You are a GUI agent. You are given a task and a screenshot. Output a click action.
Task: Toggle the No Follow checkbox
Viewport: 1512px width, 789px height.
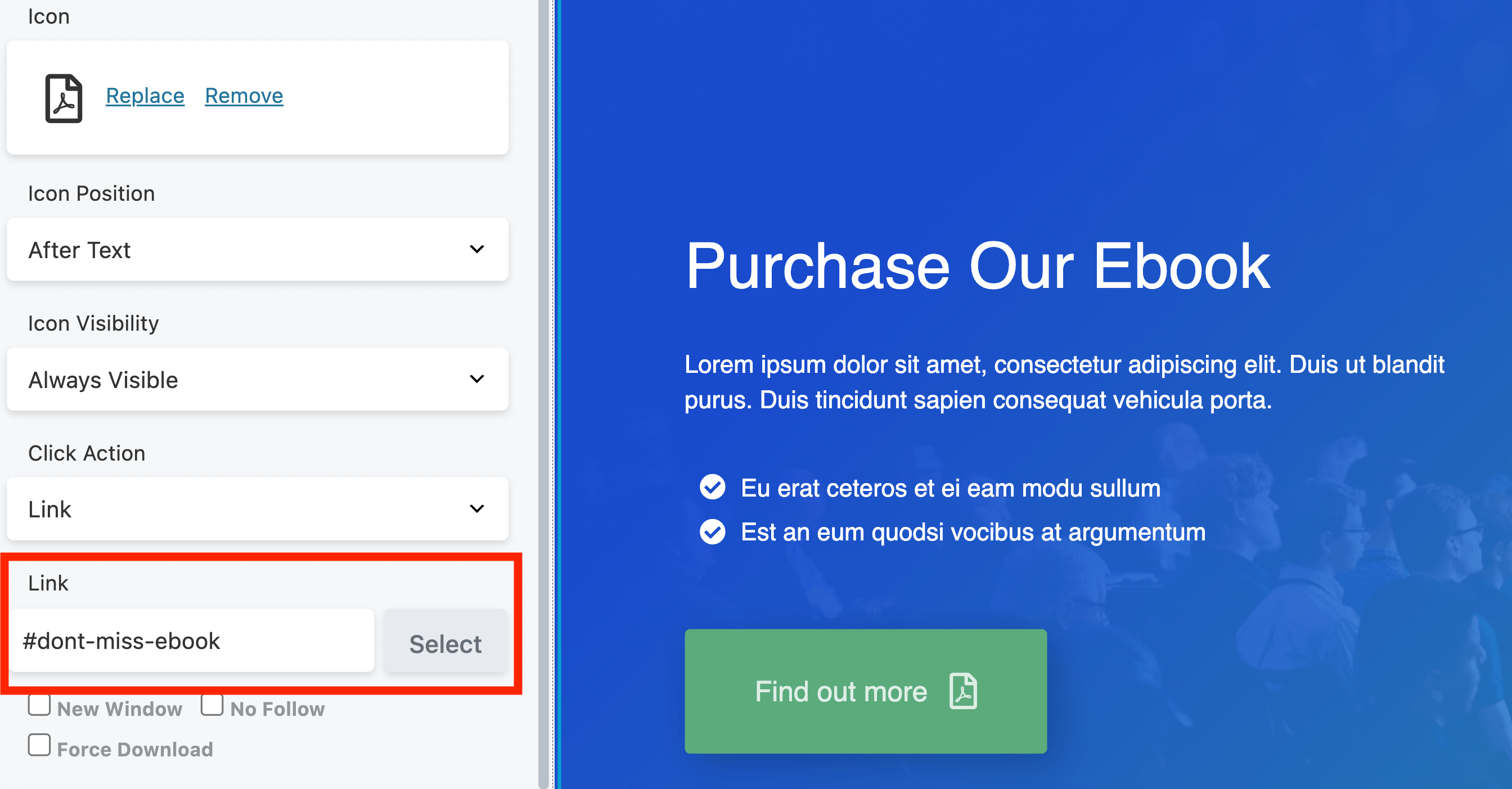(212, 705)
